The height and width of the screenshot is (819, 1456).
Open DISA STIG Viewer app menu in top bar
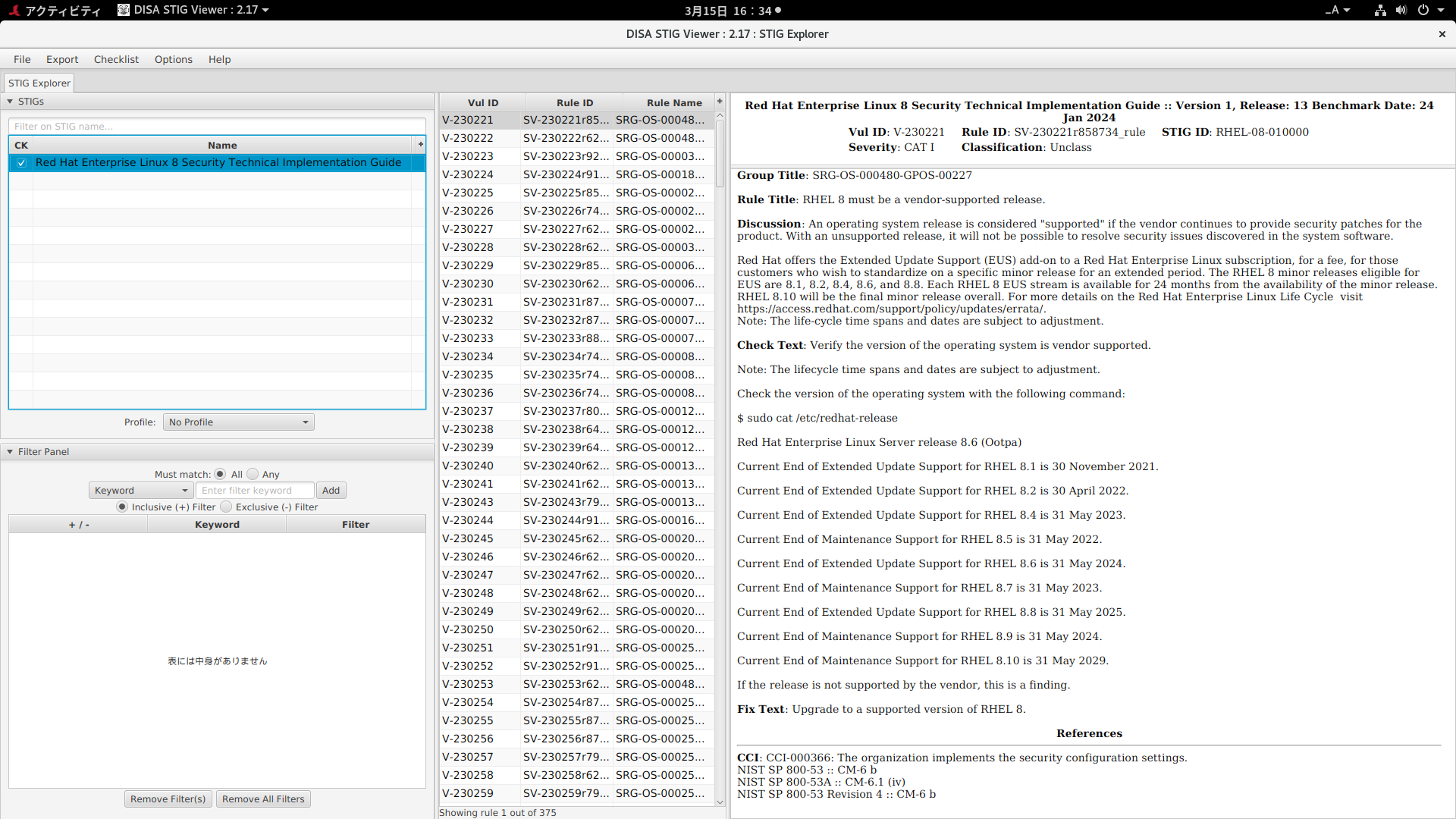193,11
